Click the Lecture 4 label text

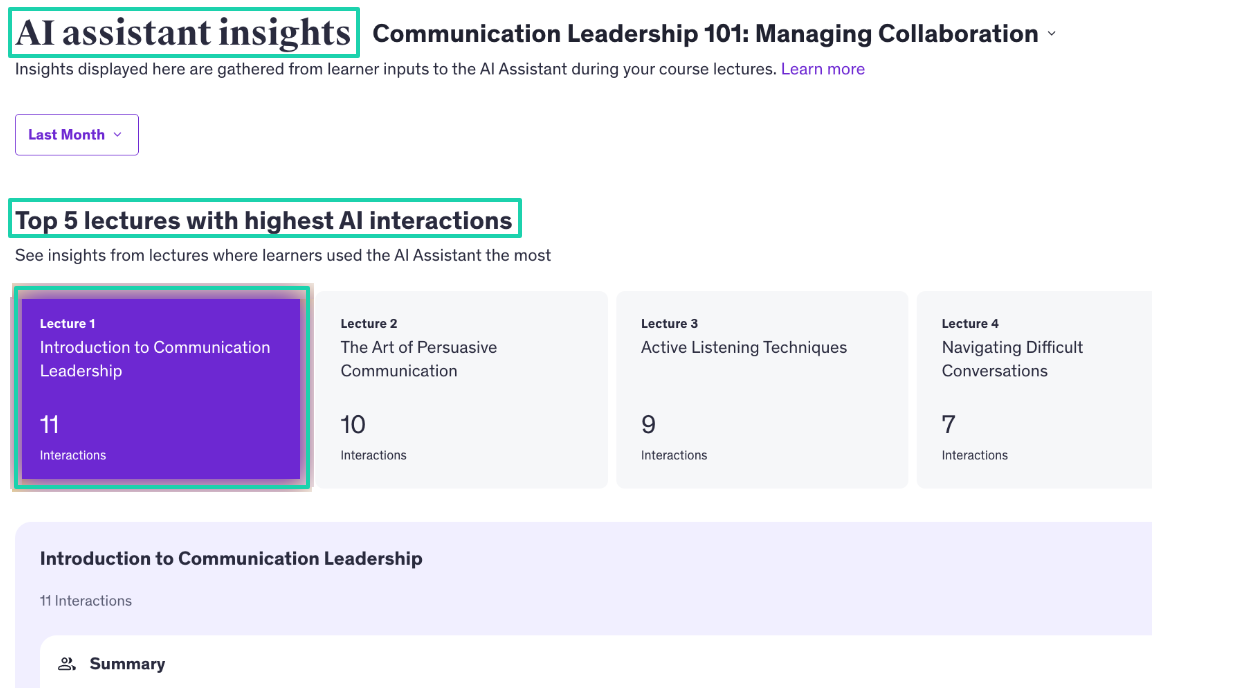[970, 324]
